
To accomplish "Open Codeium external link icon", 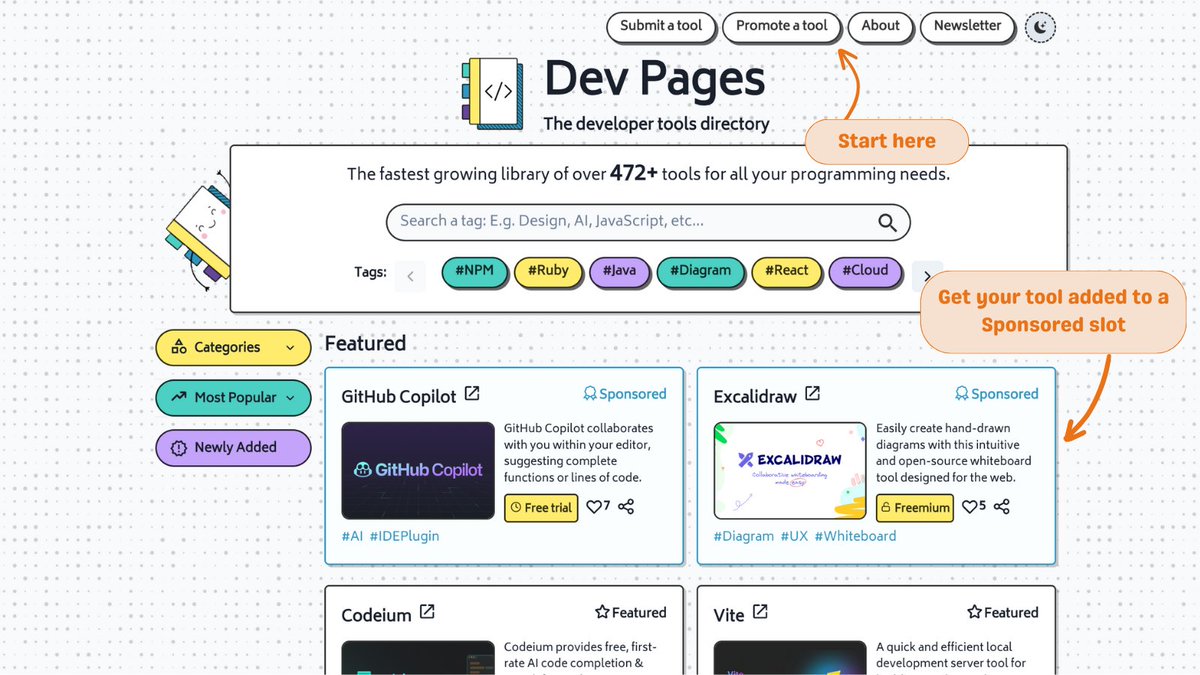I will point(427,612).
